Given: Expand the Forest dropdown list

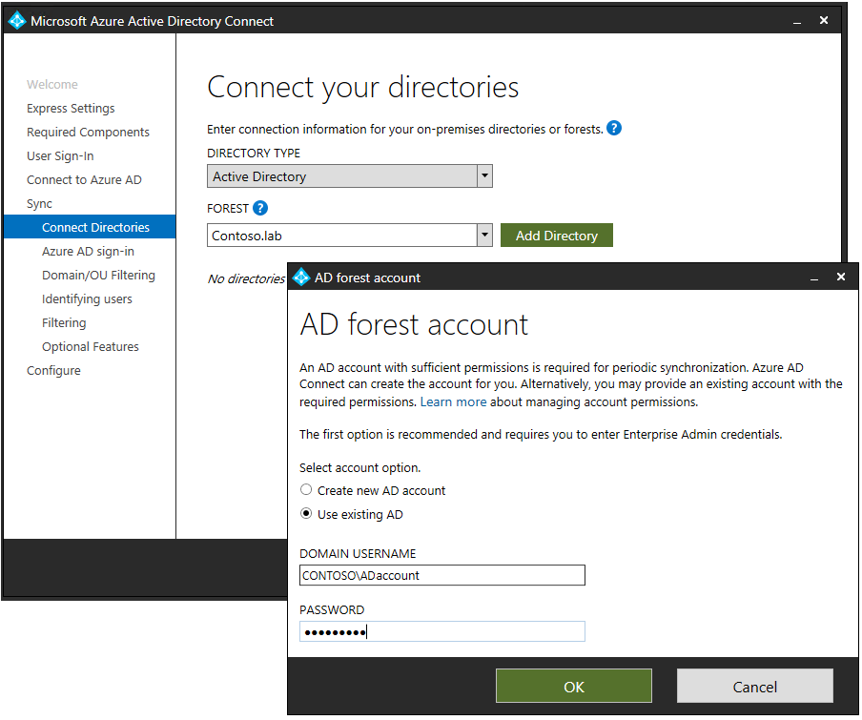Looking at the screenshot, I should click(485, 235).
